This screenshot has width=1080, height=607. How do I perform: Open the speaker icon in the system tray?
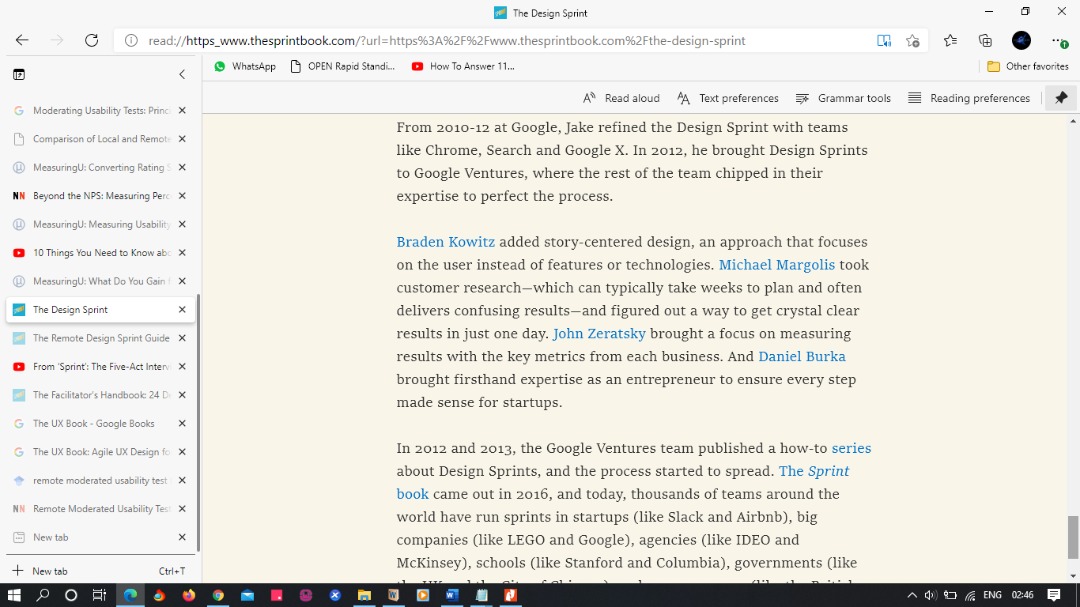tap(930, 594)
